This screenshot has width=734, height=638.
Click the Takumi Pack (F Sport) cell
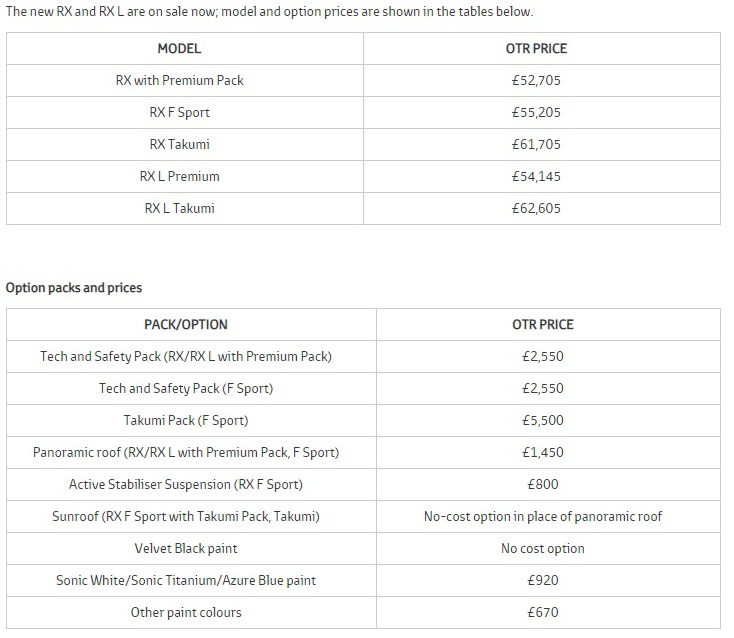point(185,420)
